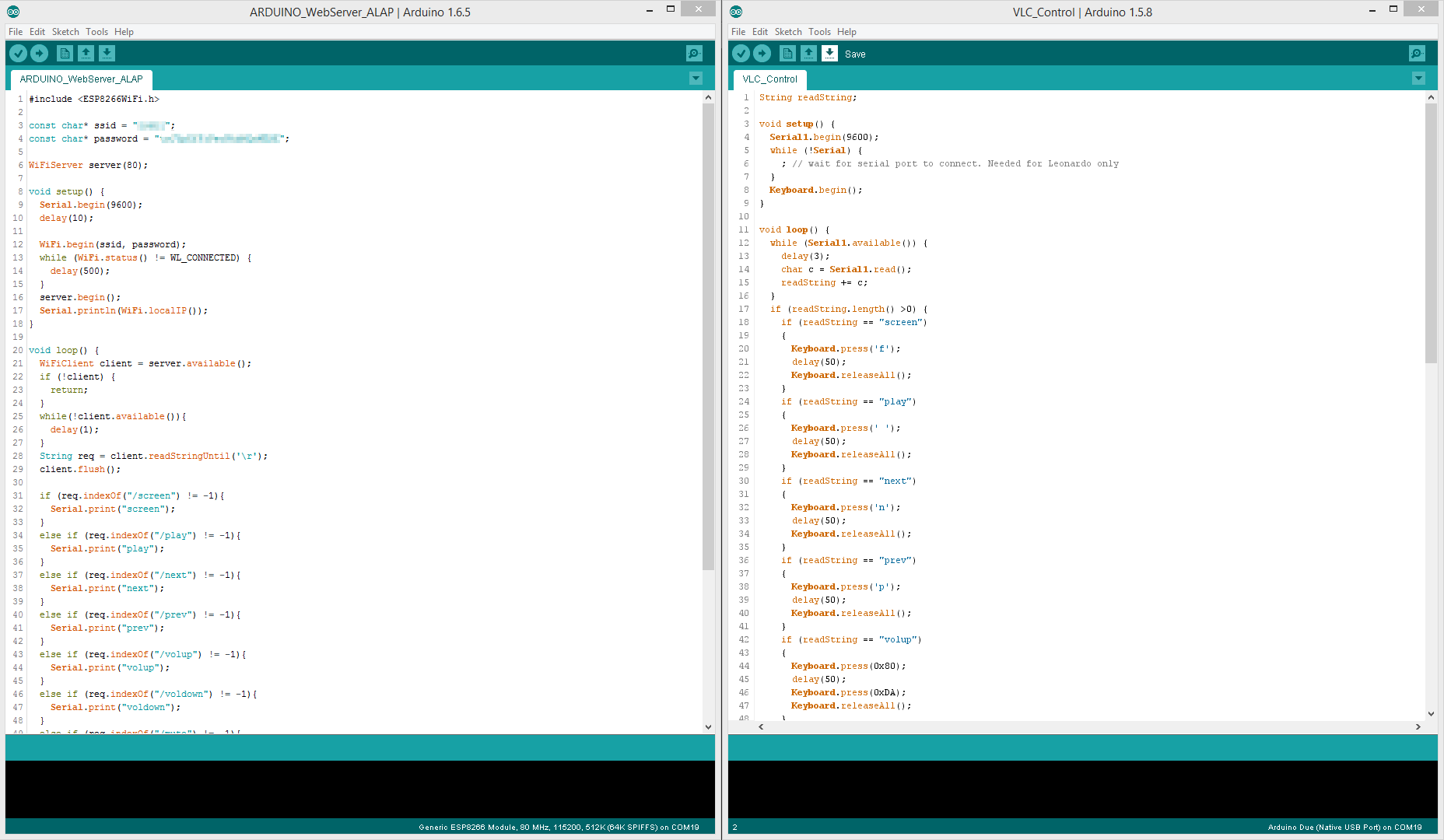Select the VLC_Control sketch tab
Screen dimensions: 1444x840
(x=769, y=79)
